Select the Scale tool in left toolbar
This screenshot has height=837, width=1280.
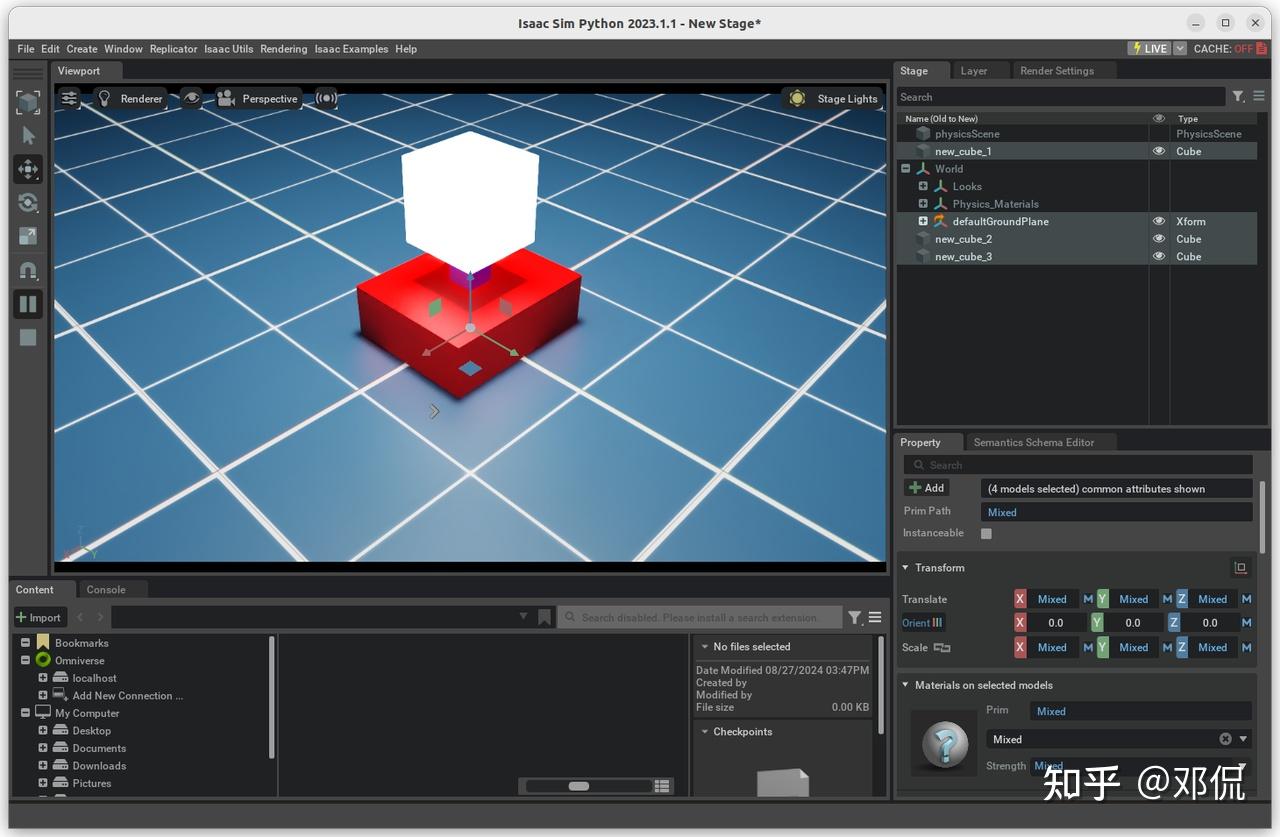28,236
